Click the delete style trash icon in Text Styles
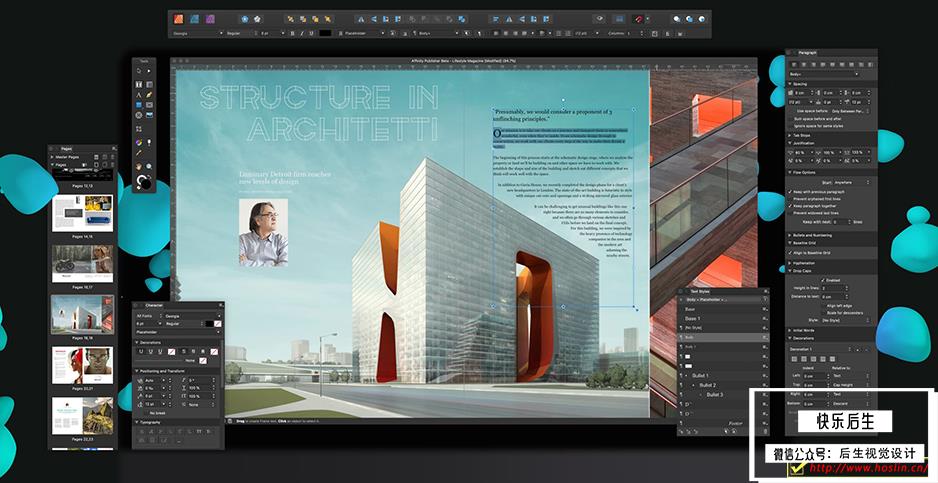 765,431
